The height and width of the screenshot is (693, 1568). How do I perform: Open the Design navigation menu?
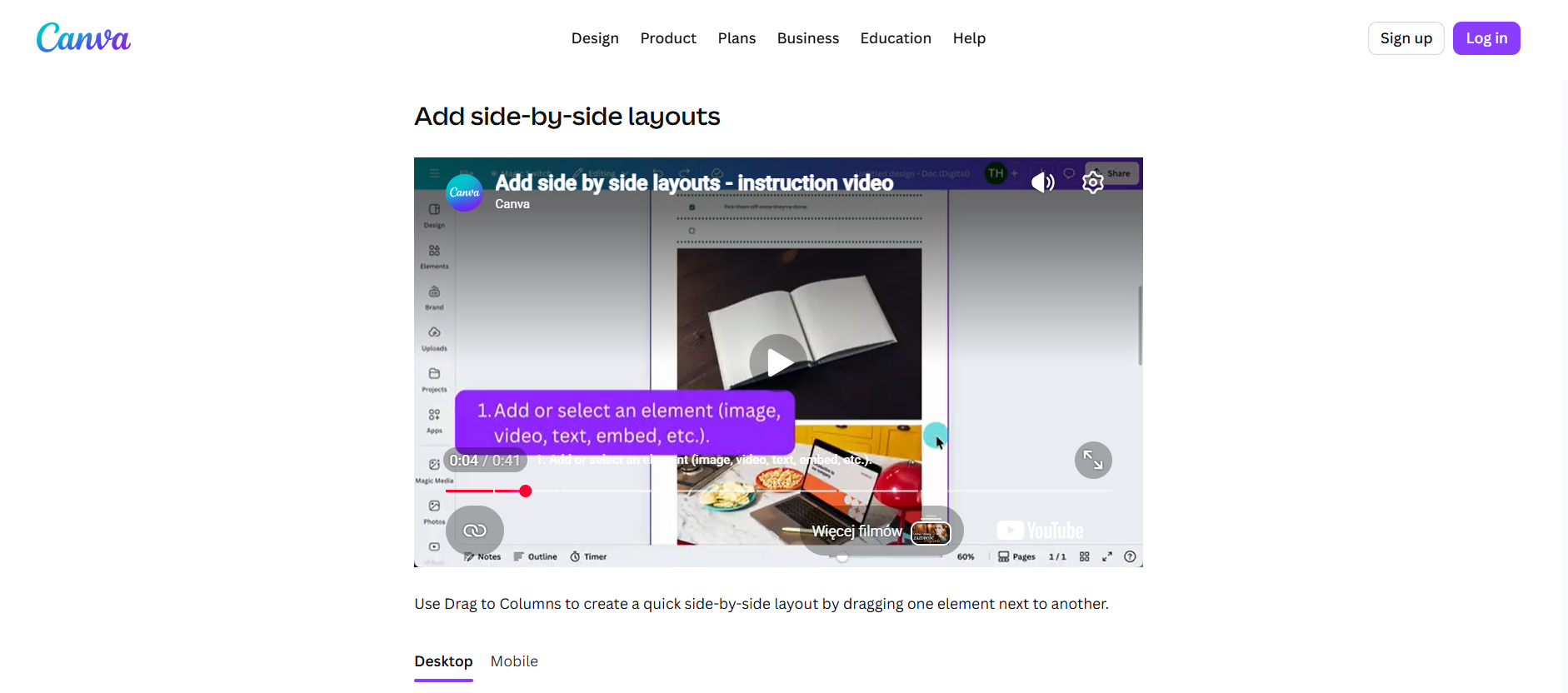pos(595,38)
